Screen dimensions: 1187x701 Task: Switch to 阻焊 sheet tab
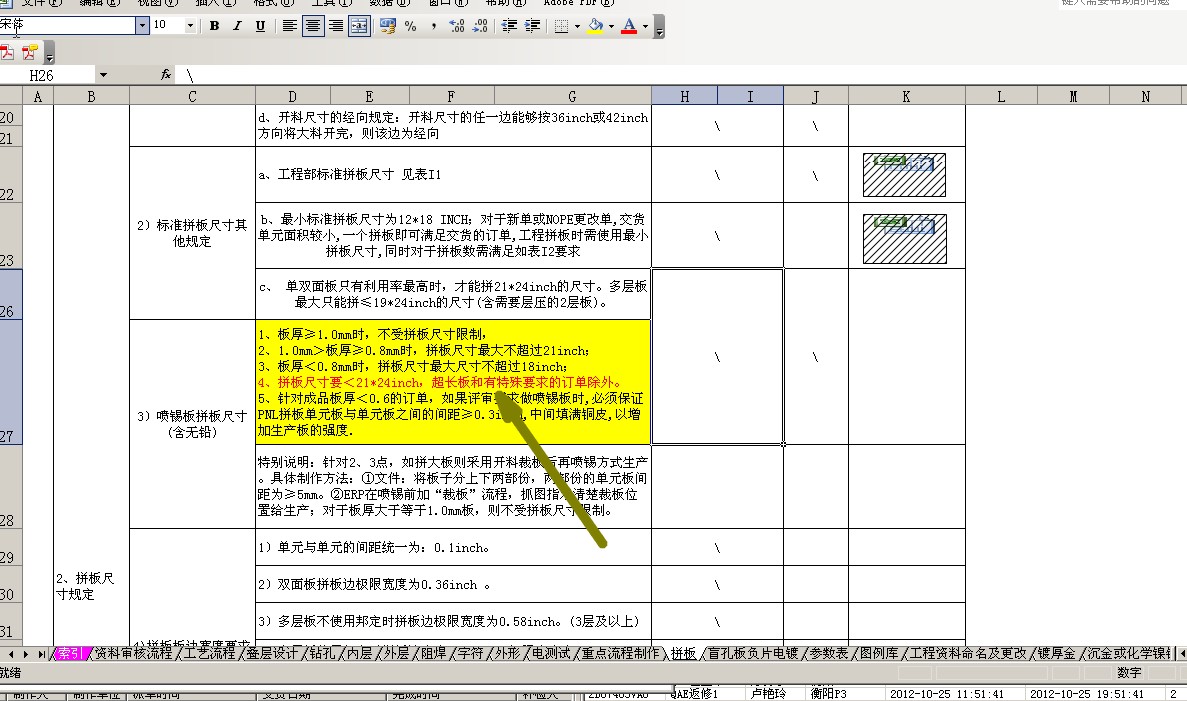tap(434, 653)
